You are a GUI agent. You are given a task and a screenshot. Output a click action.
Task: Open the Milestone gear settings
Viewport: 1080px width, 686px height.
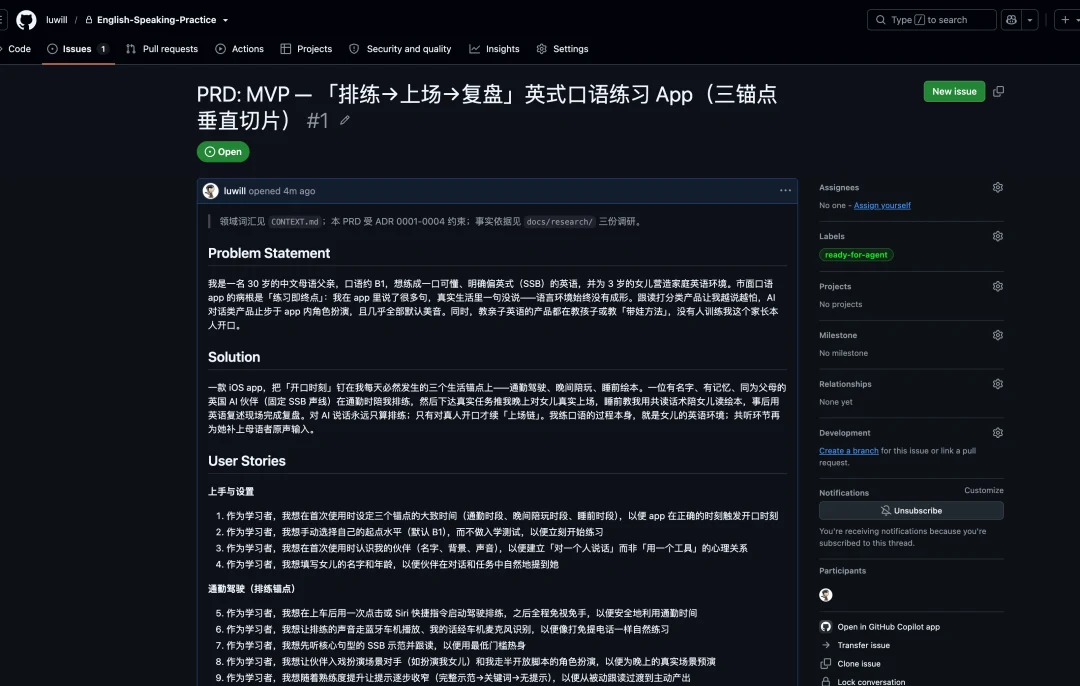coord(997,335)
